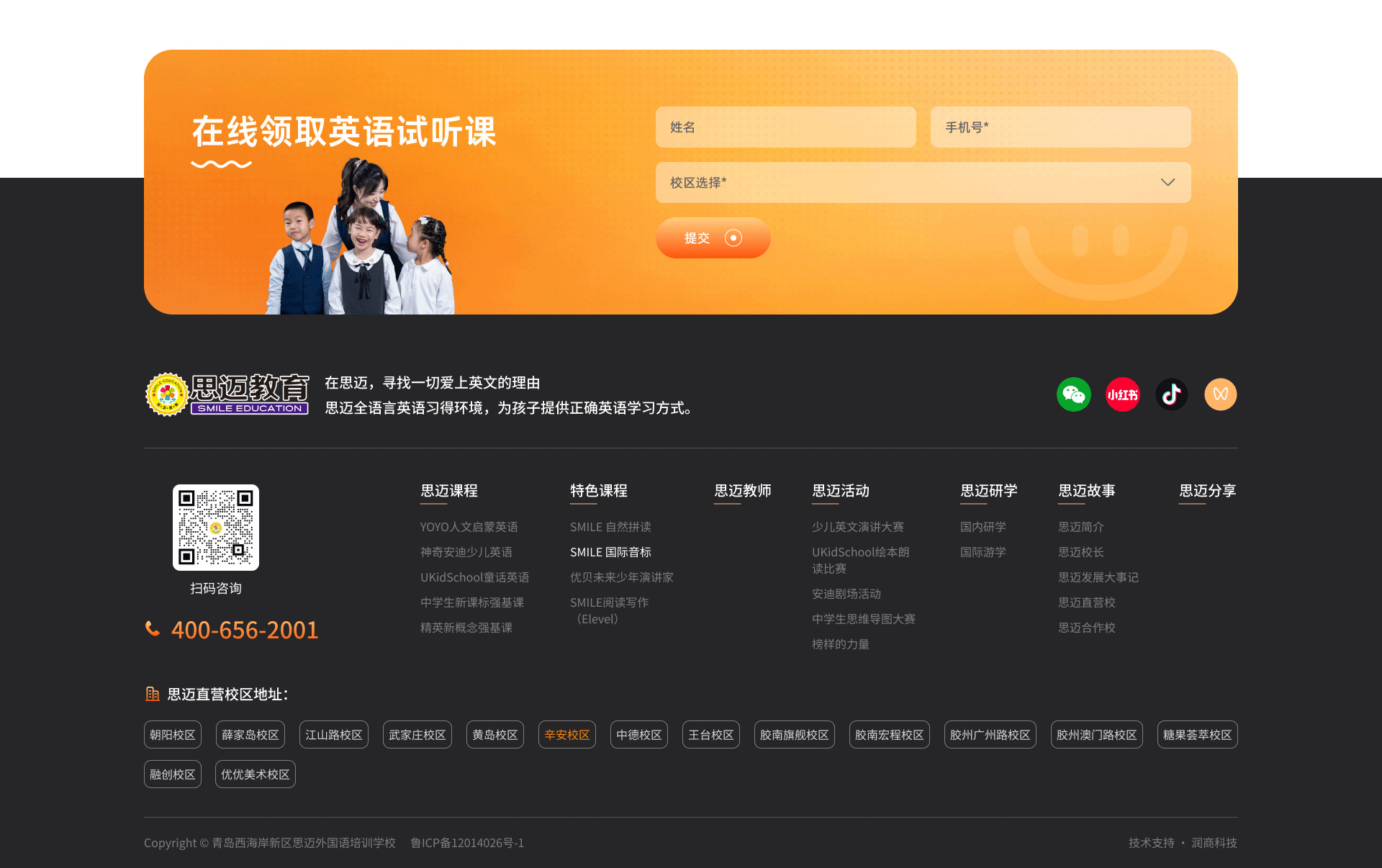This screenshot has width=1382, height=868.
Task: Click the QR code image
Action: 216,528
